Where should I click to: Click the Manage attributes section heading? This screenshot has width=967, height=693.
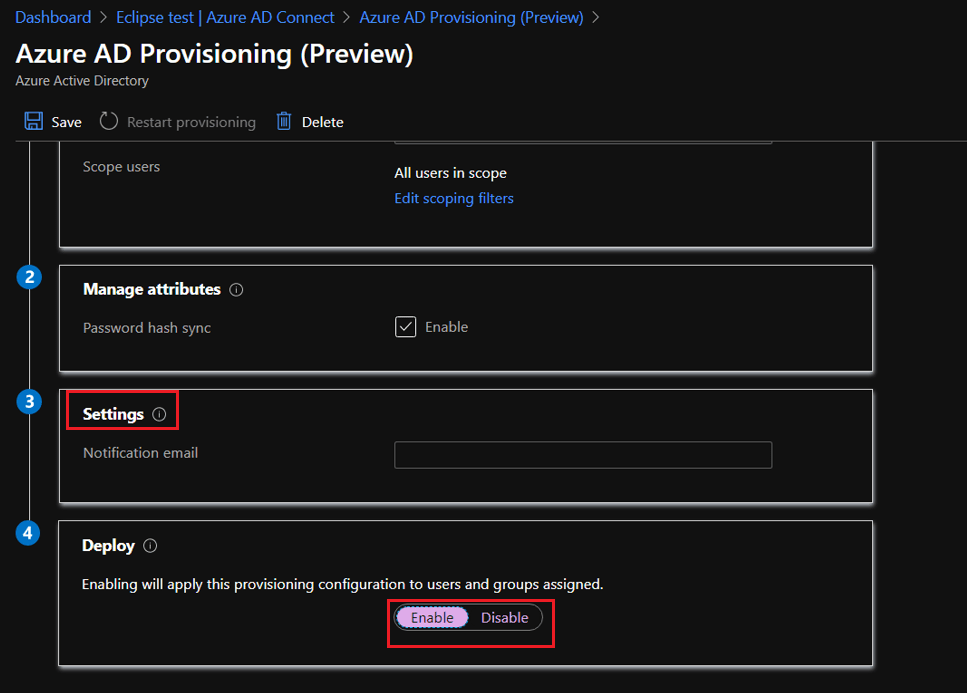click(151, 289)
